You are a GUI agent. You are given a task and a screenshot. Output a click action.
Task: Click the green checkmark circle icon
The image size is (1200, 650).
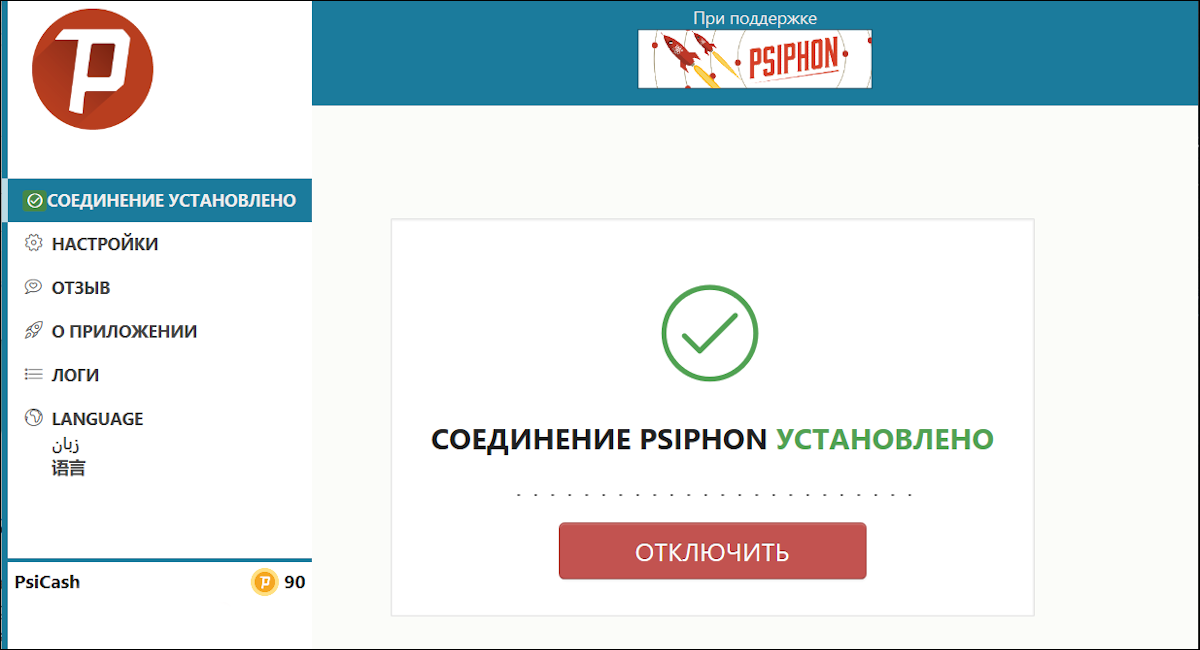tap(712, 333)
